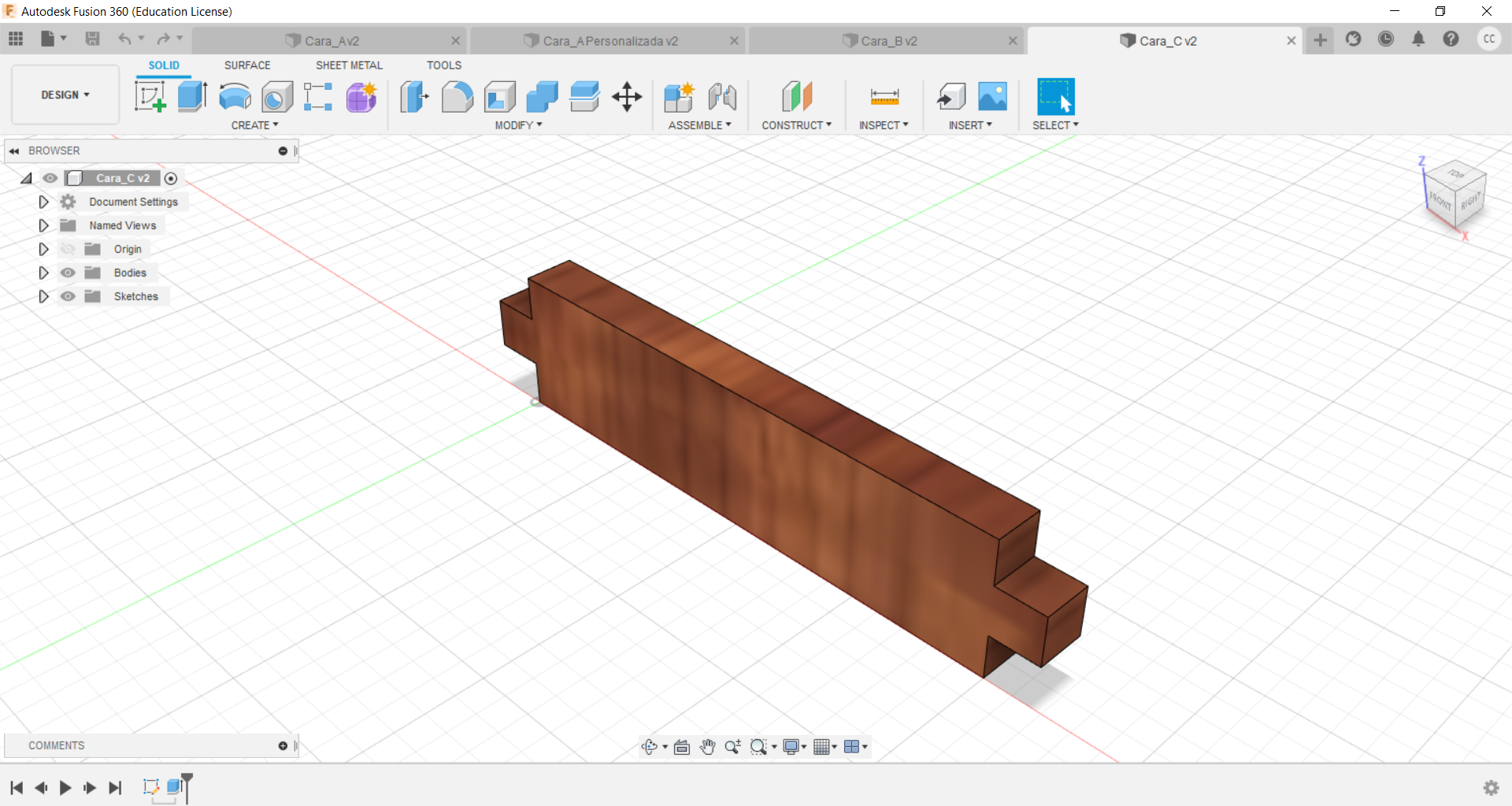
Task: Switch to the SURFACE tab
Action: [247, 65]
